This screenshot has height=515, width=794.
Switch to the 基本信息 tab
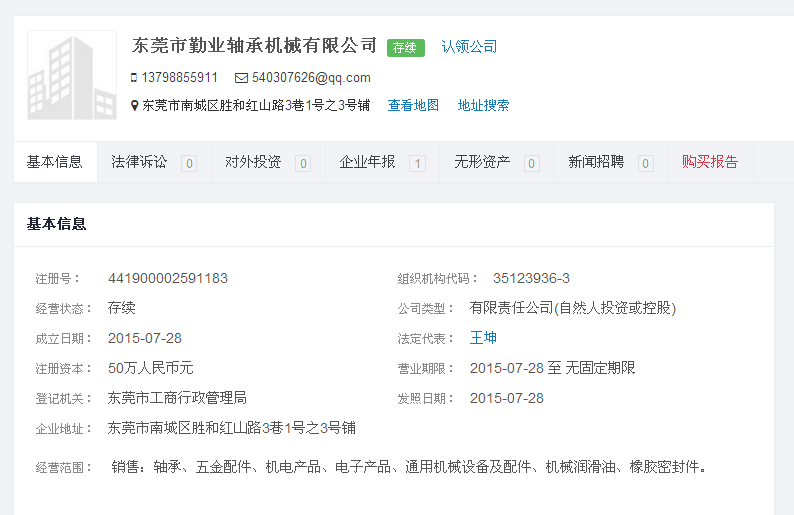pos(55,162)
